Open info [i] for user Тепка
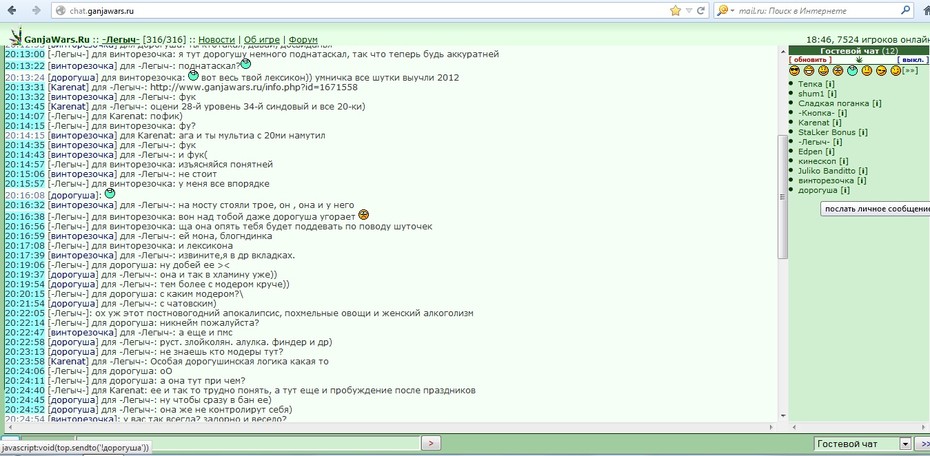 click(x=830, y=84)
